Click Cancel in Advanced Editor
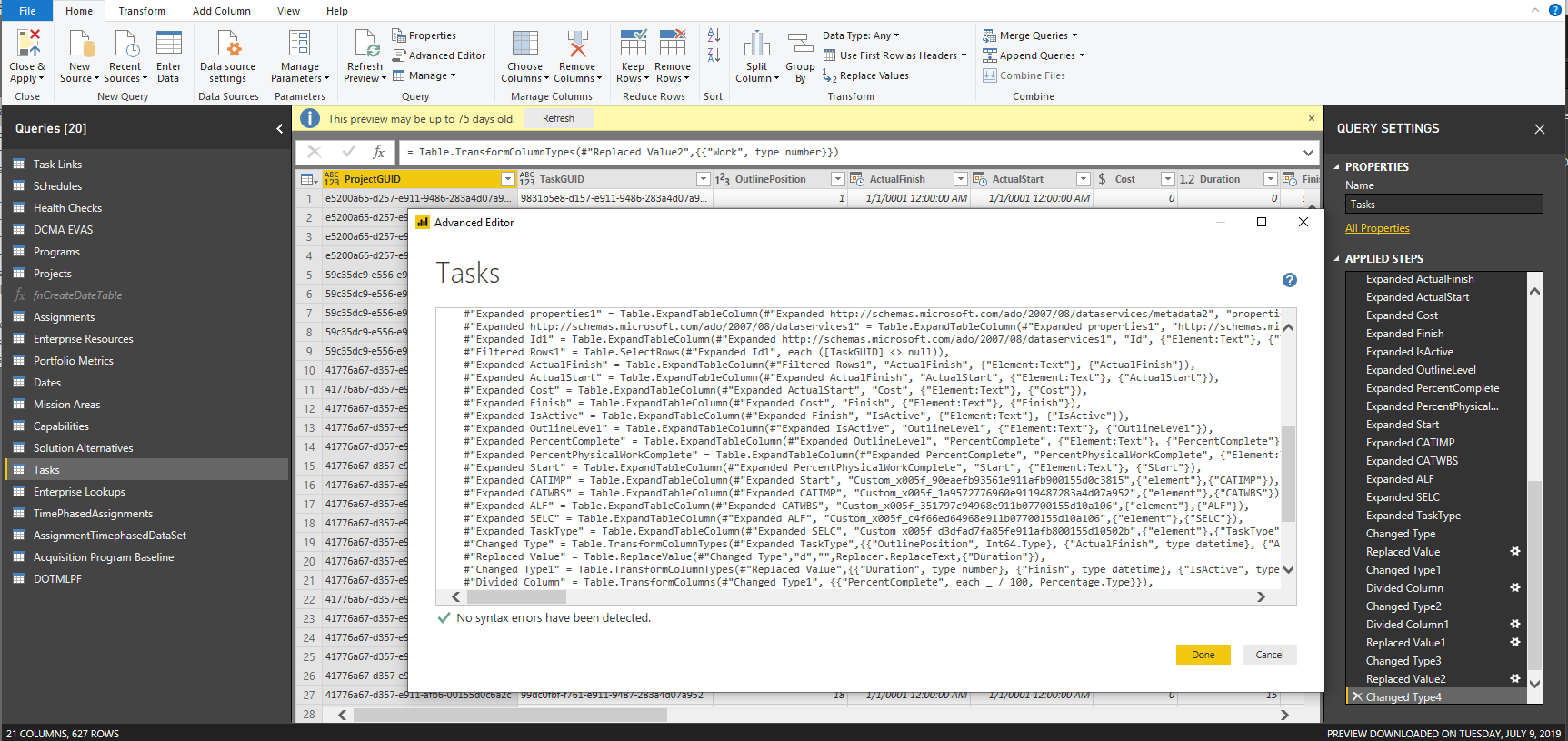The width and height of the screenshot is (1568, 741). (1270, 655)
